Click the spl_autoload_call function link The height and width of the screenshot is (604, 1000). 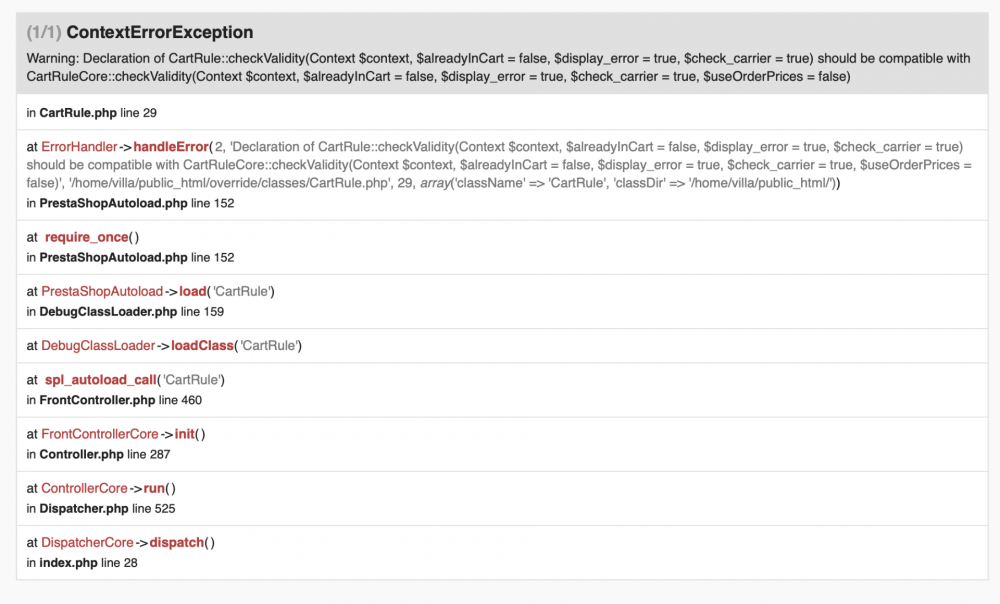(x=100, y=380)
